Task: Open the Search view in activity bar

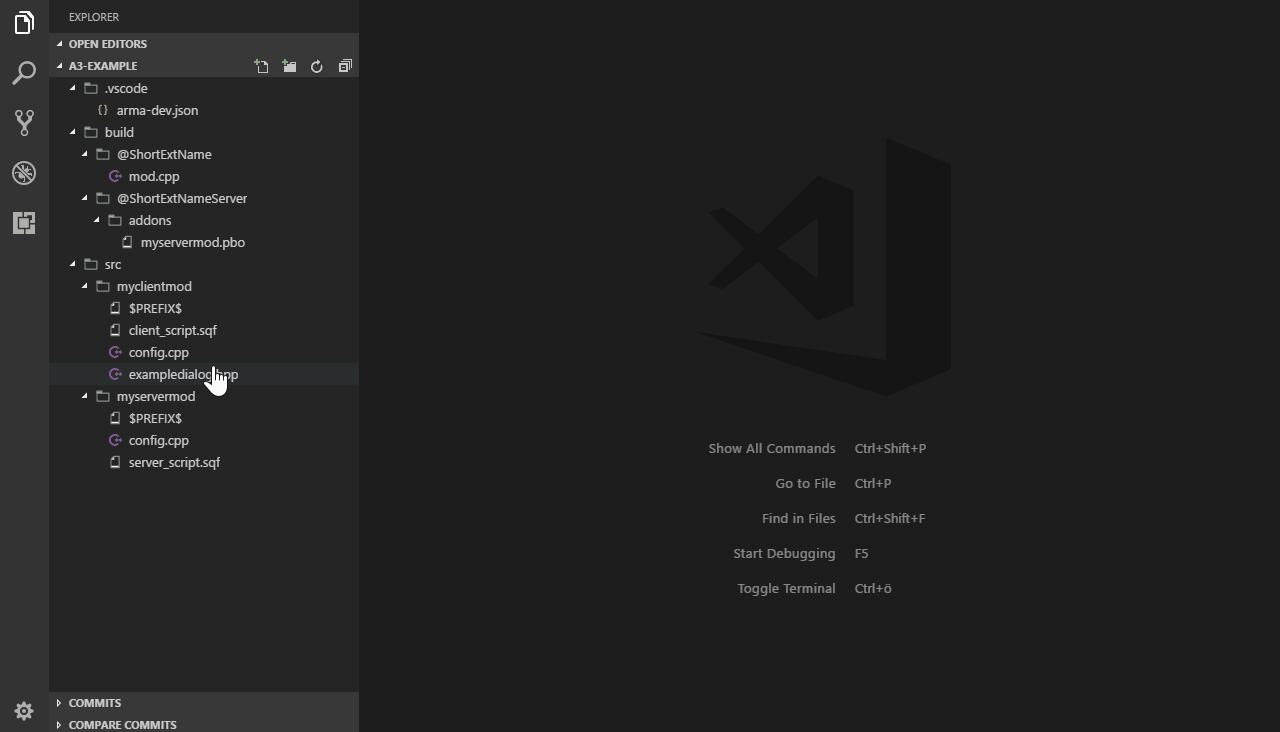Action: (x=24, y=73)
